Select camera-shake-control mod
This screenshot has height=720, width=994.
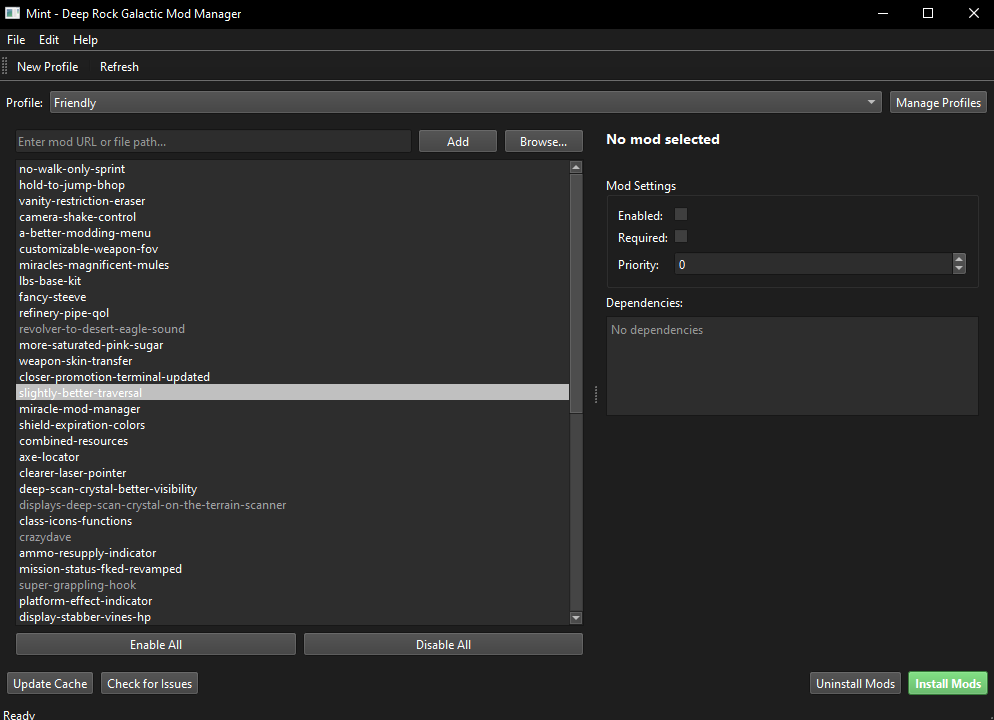point(292,217)
